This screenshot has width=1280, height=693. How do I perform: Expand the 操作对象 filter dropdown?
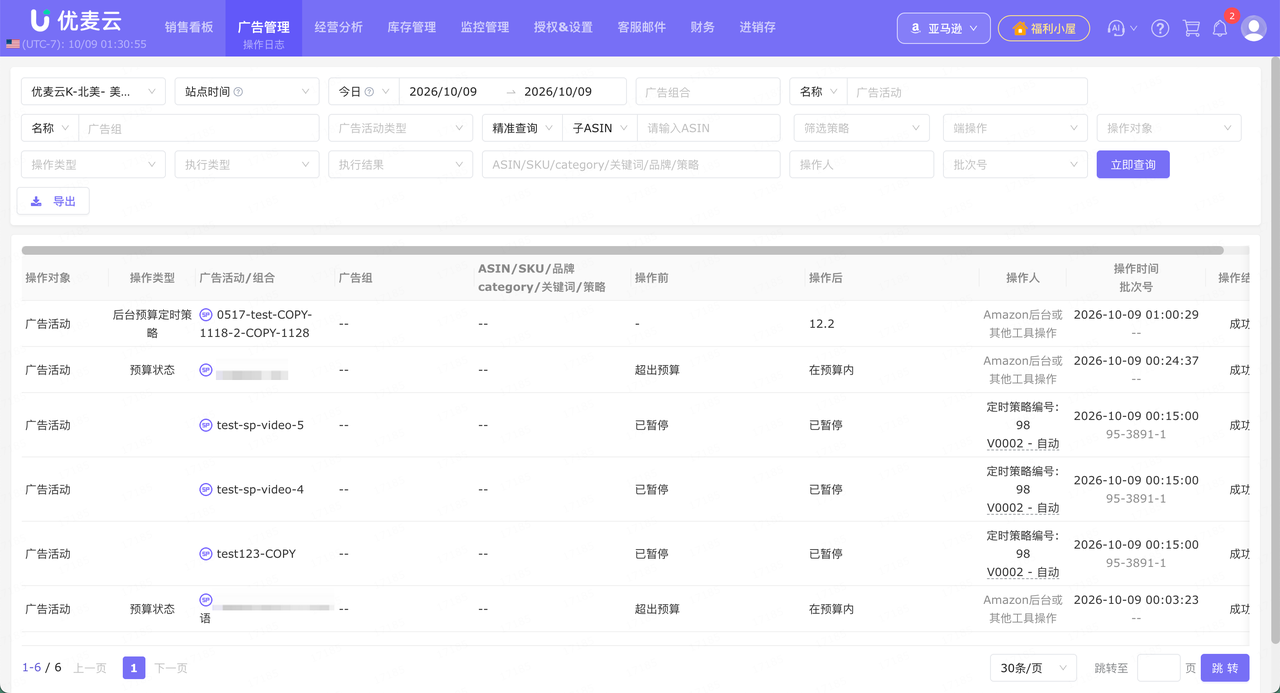coord(1169,128)
